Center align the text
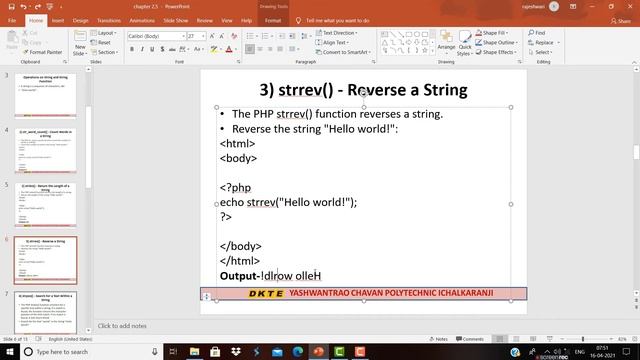The width and height of the screenshot is (640, 360). click(260, 49)
